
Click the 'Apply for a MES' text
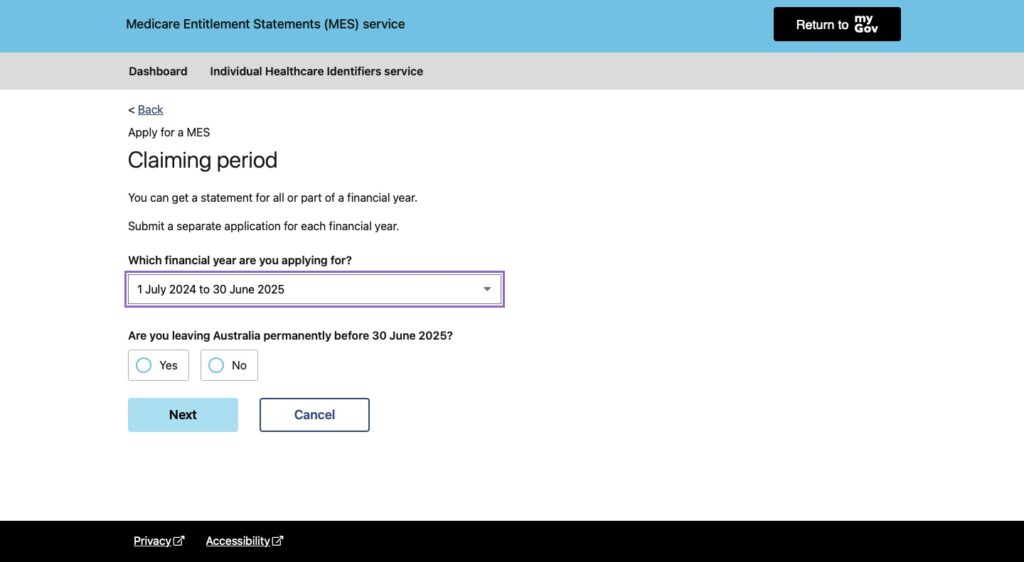(x=169, y=133)
